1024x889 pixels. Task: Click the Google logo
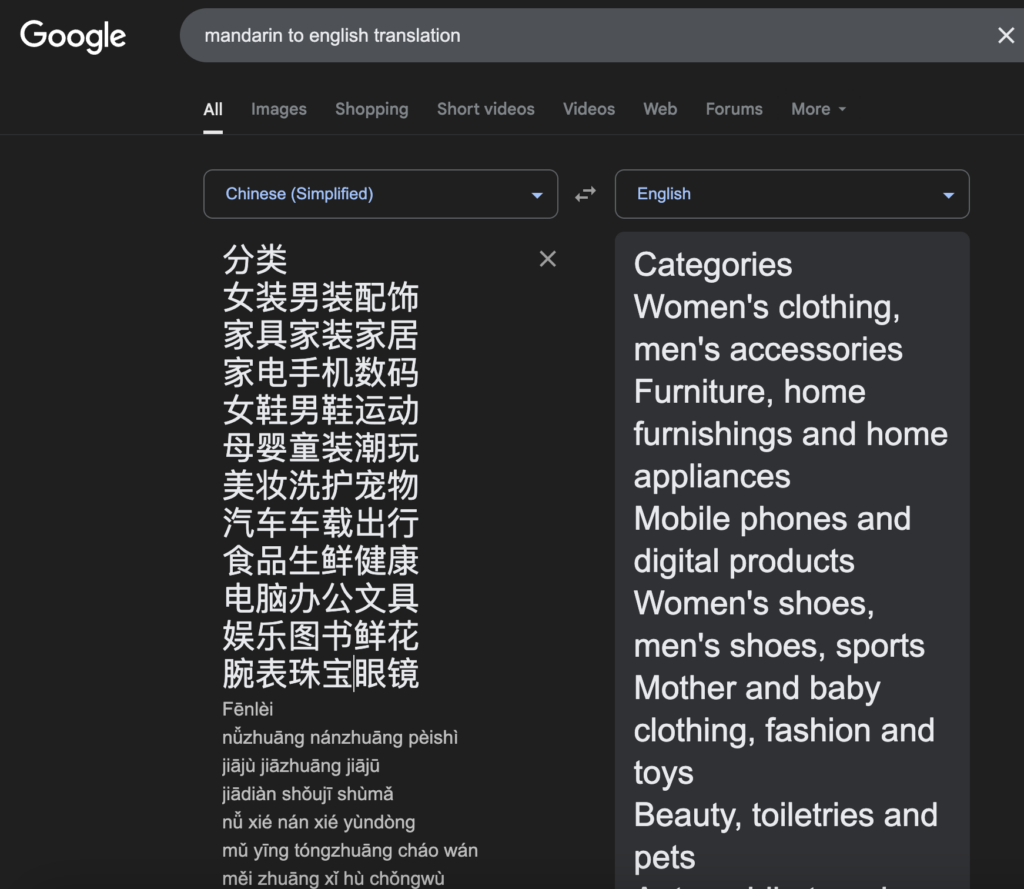[73, 36]
